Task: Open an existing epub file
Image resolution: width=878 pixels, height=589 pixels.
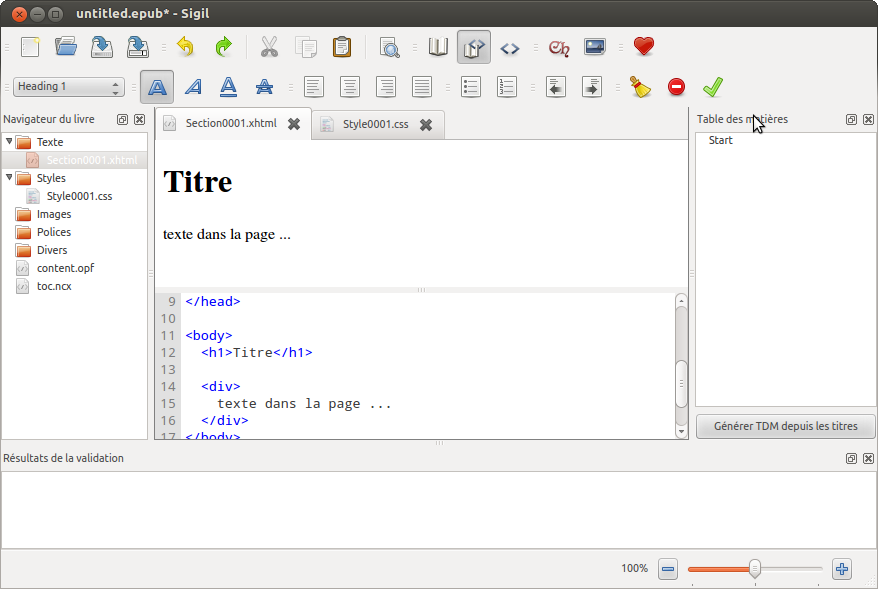Action: 66,47
